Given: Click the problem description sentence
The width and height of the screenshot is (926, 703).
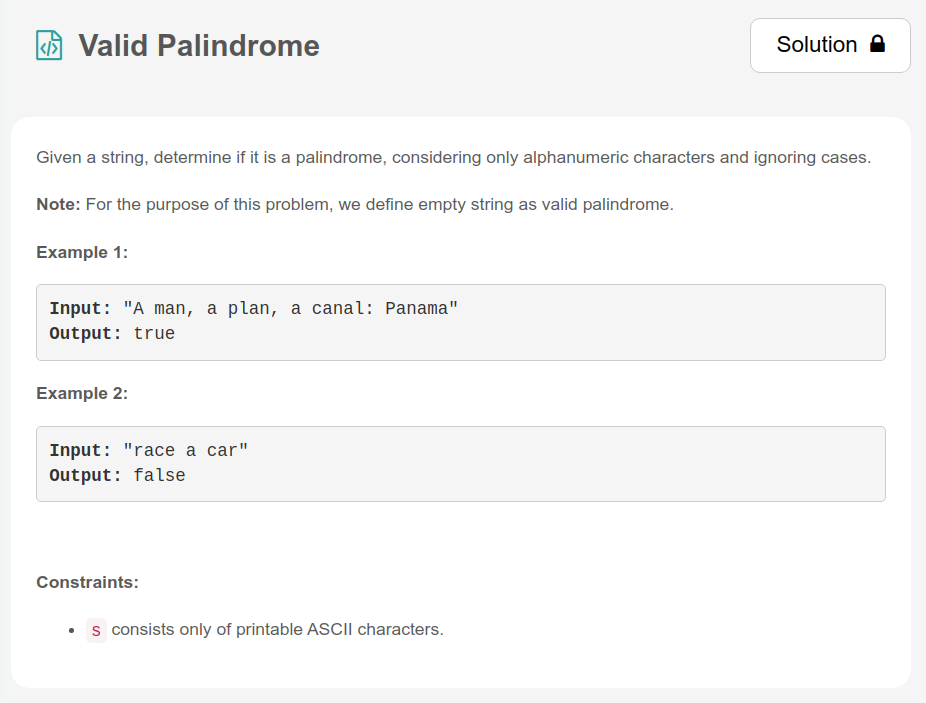Looking at the screenshot, I should tap(453, 158).
